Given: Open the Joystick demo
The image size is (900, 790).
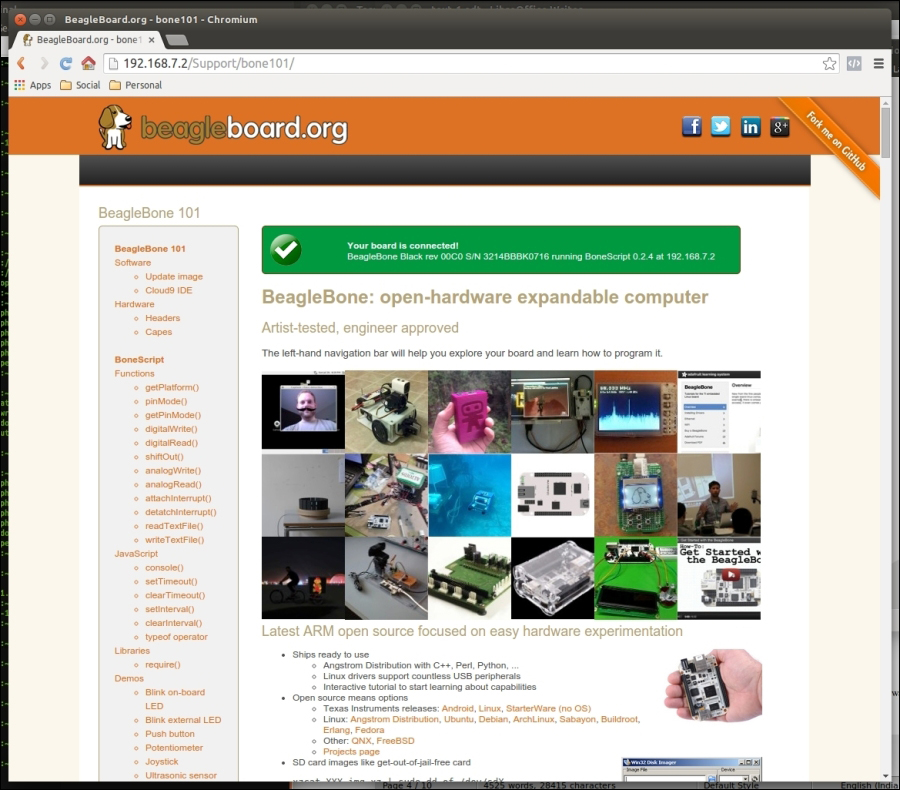Looking at the screenshot, I should (162, 761).
